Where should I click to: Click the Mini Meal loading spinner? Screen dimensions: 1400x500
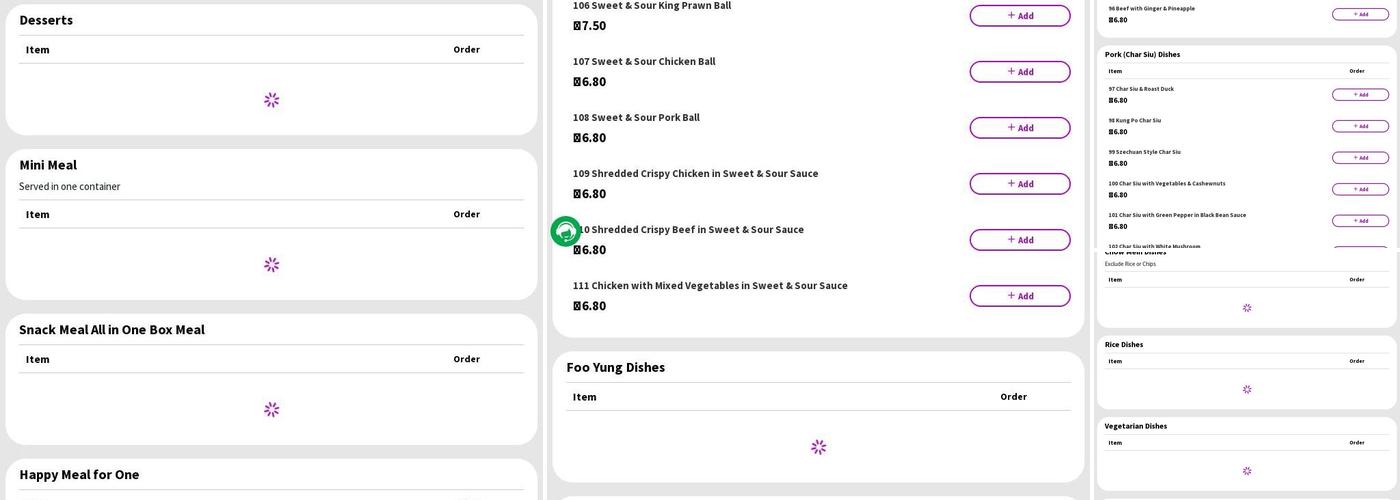coord(271,265)
